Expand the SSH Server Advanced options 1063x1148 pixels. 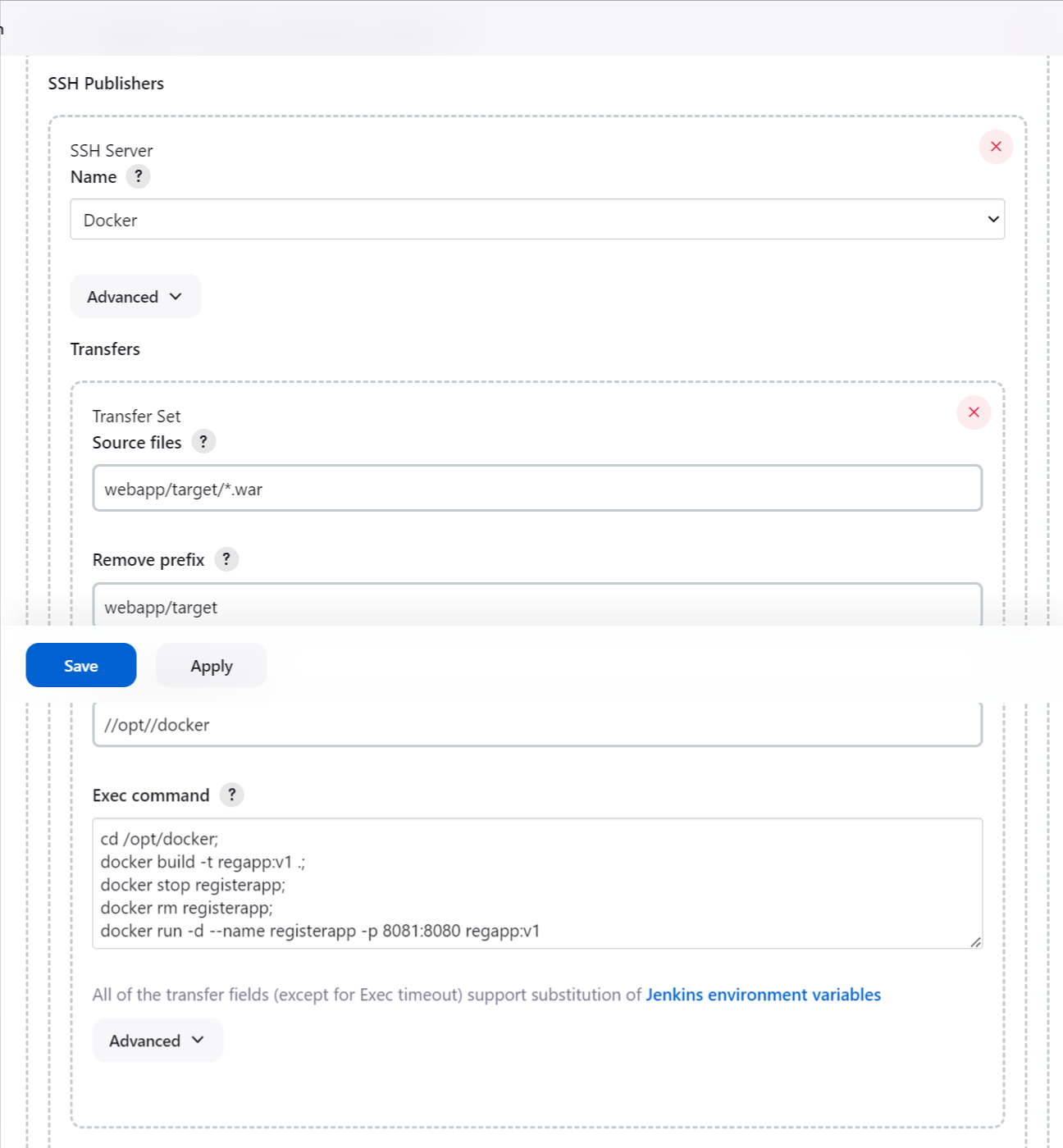point(135,296)
